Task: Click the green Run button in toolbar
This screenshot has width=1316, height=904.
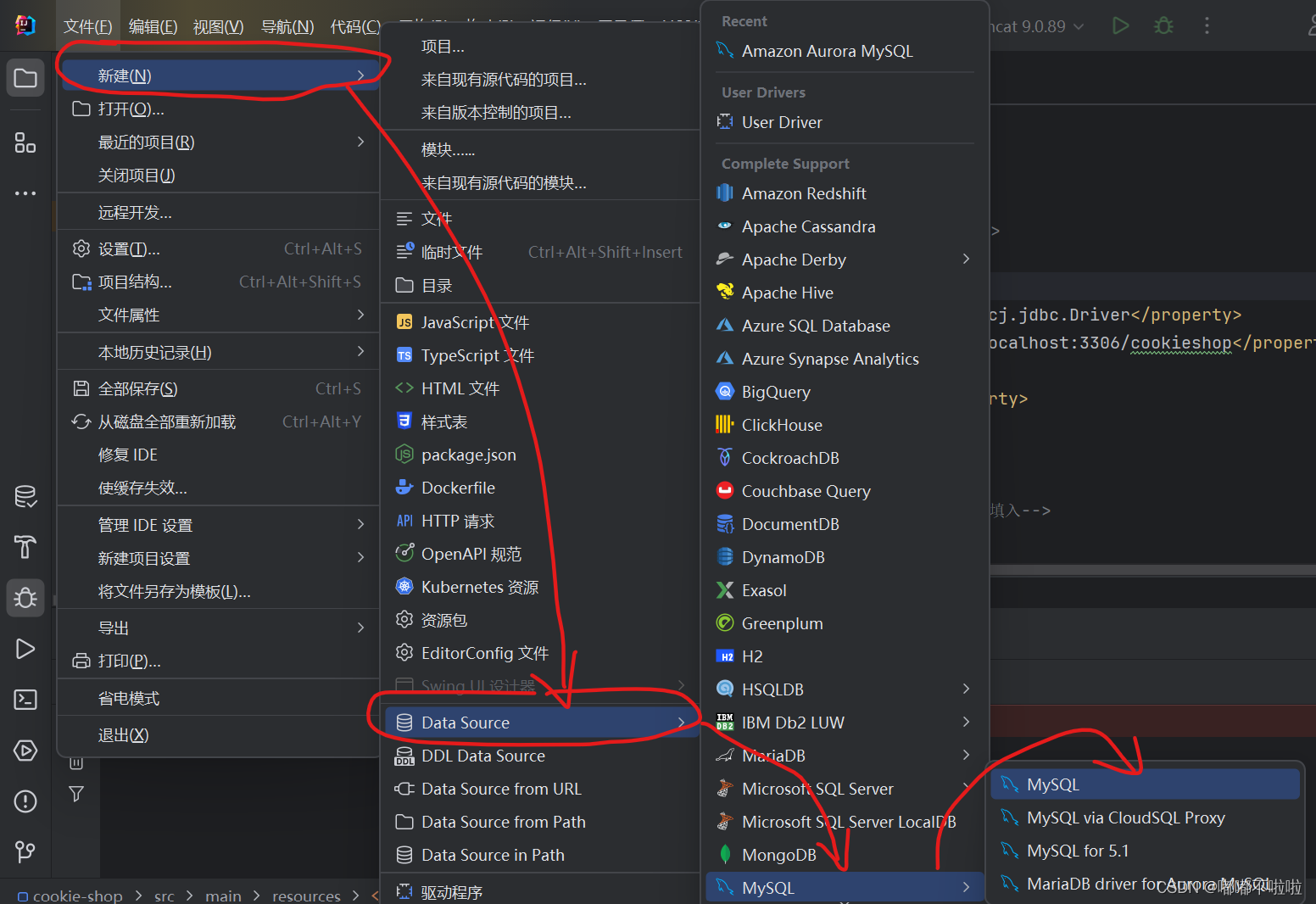Action: click(1121, 25)
